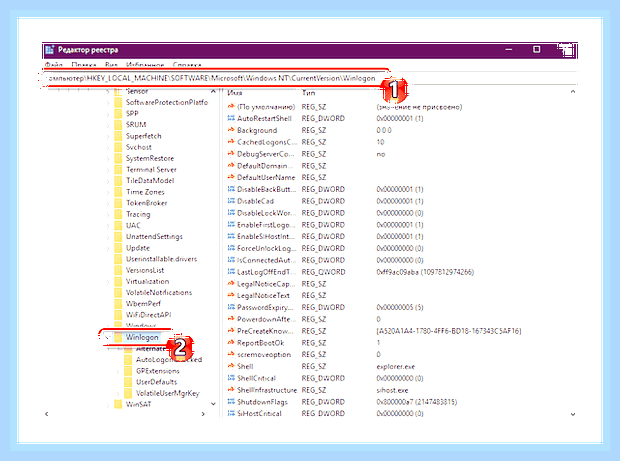Select the ShellCritical value
This screenshot has width=620, height=461.
(256, 378)
